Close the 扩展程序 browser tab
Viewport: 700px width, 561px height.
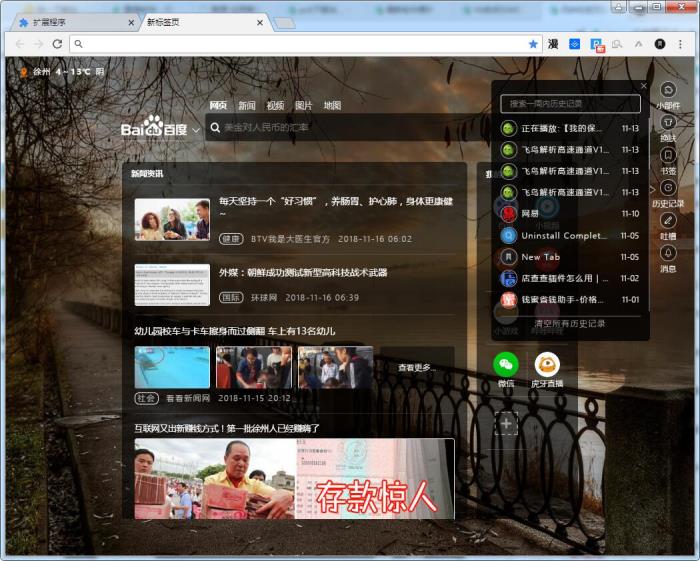pos(131,22)
